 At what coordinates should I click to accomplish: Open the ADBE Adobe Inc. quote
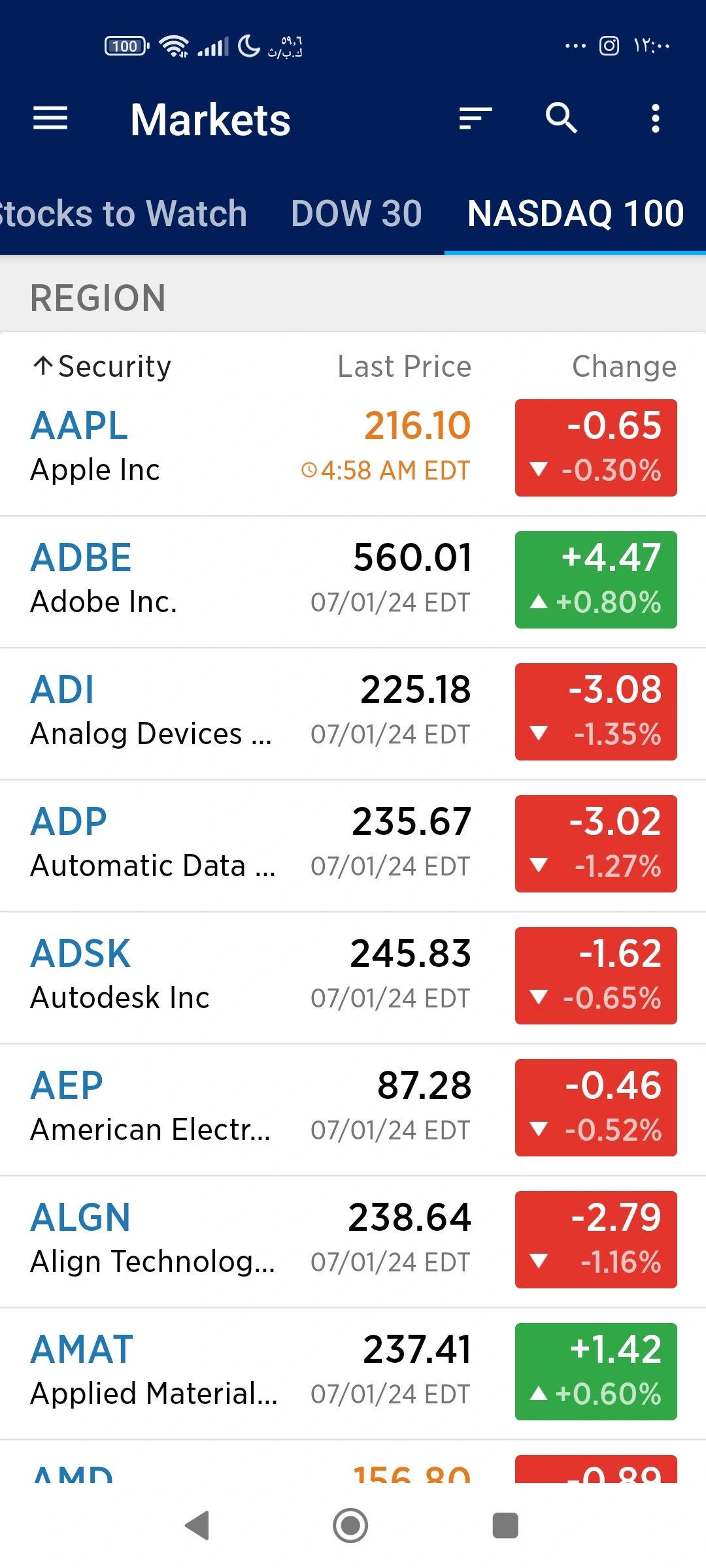[x=353, y=580]
